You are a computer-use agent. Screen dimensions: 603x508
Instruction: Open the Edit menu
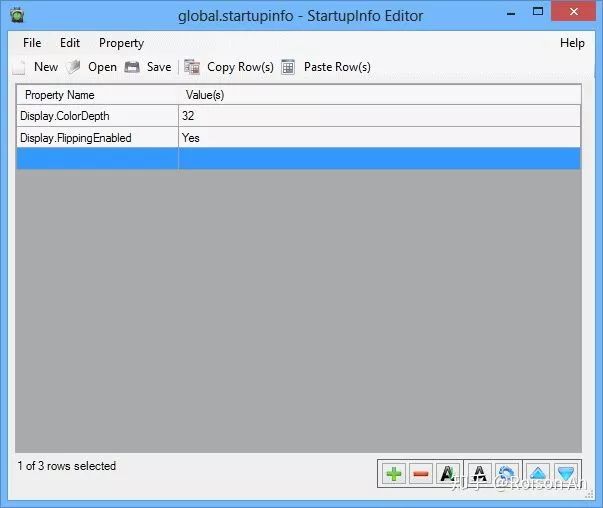click(70, 43)
